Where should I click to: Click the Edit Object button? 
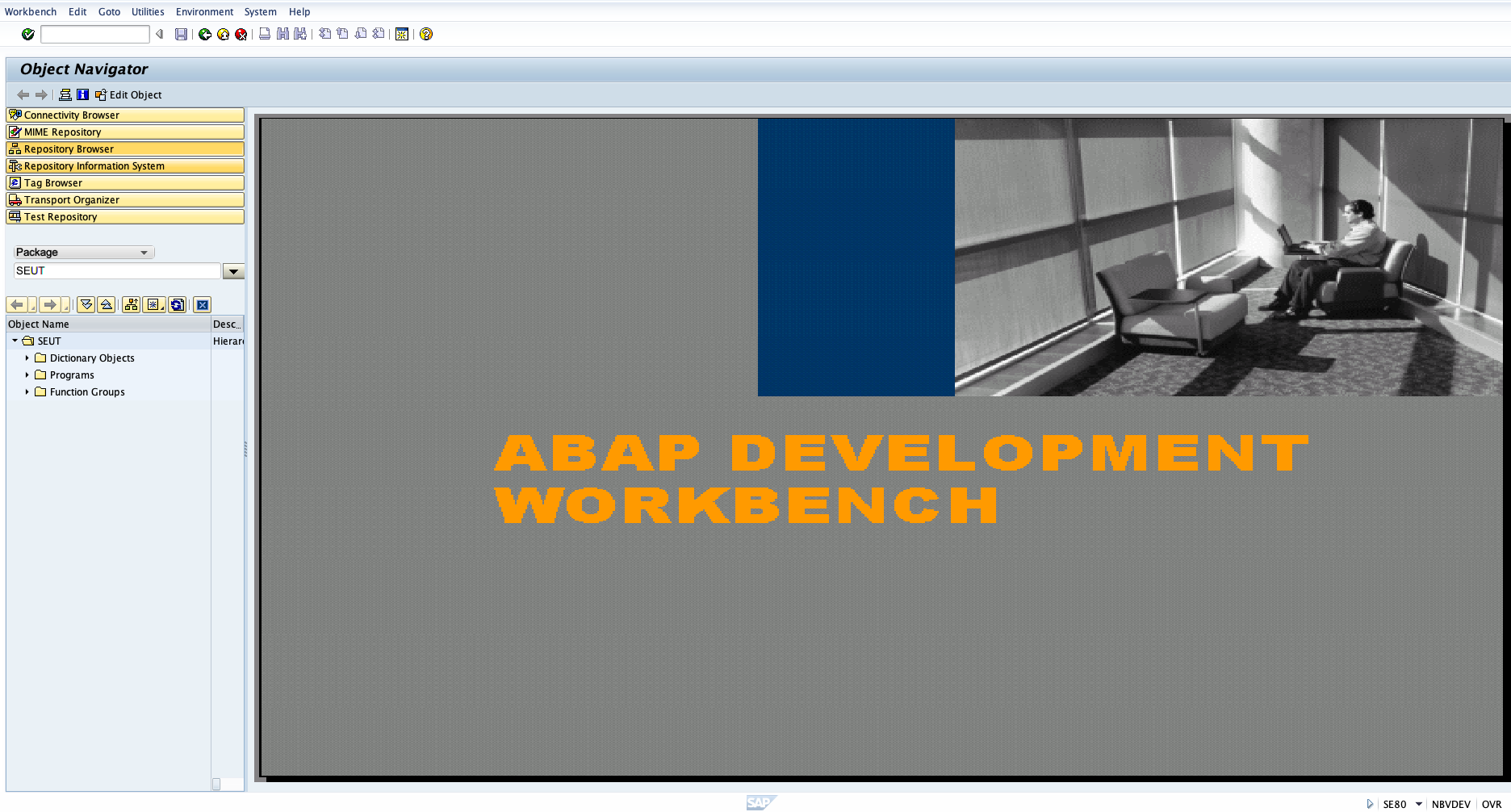point(129,94)
